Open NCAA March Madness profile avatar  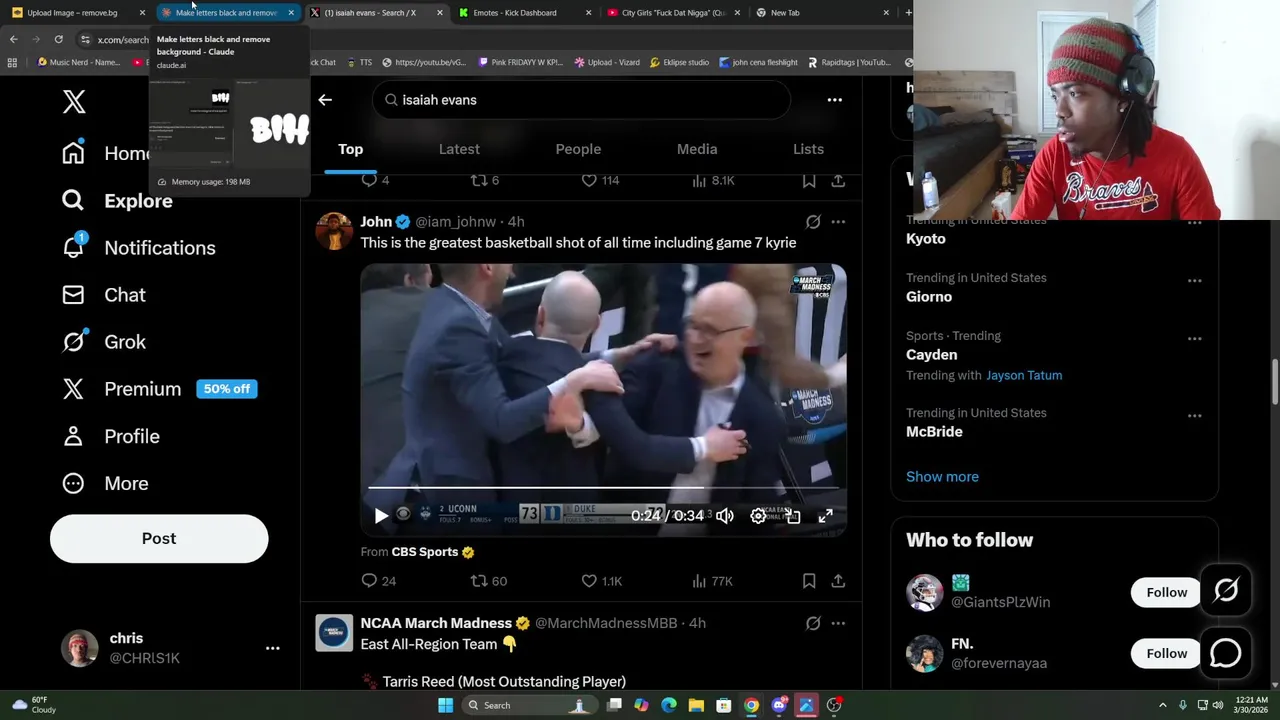[x=334, y=633]
